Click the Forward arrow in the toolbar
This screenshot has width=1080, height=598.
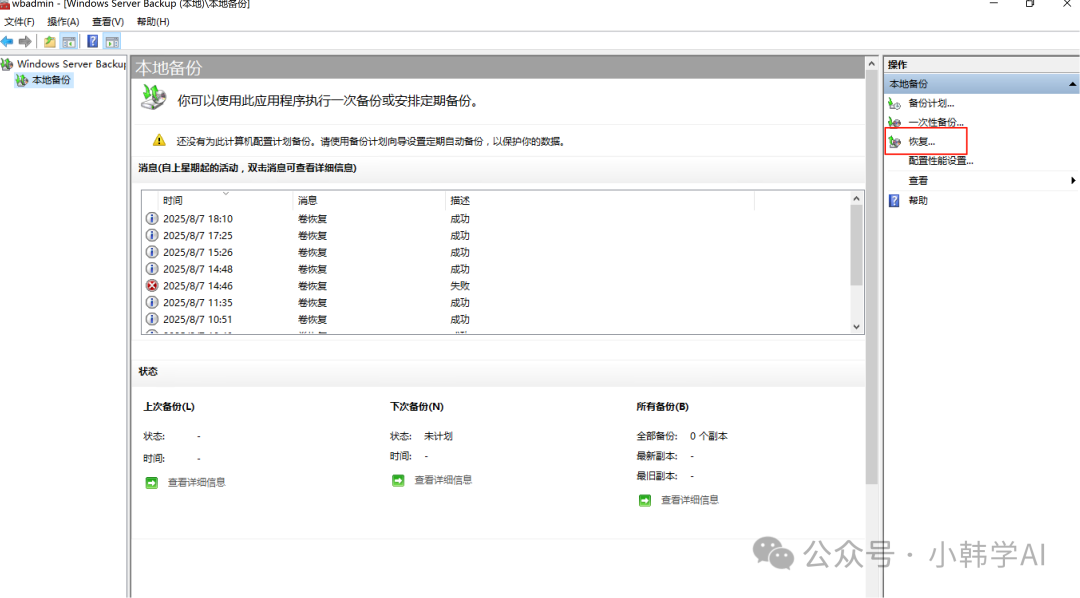click(25, 41)
